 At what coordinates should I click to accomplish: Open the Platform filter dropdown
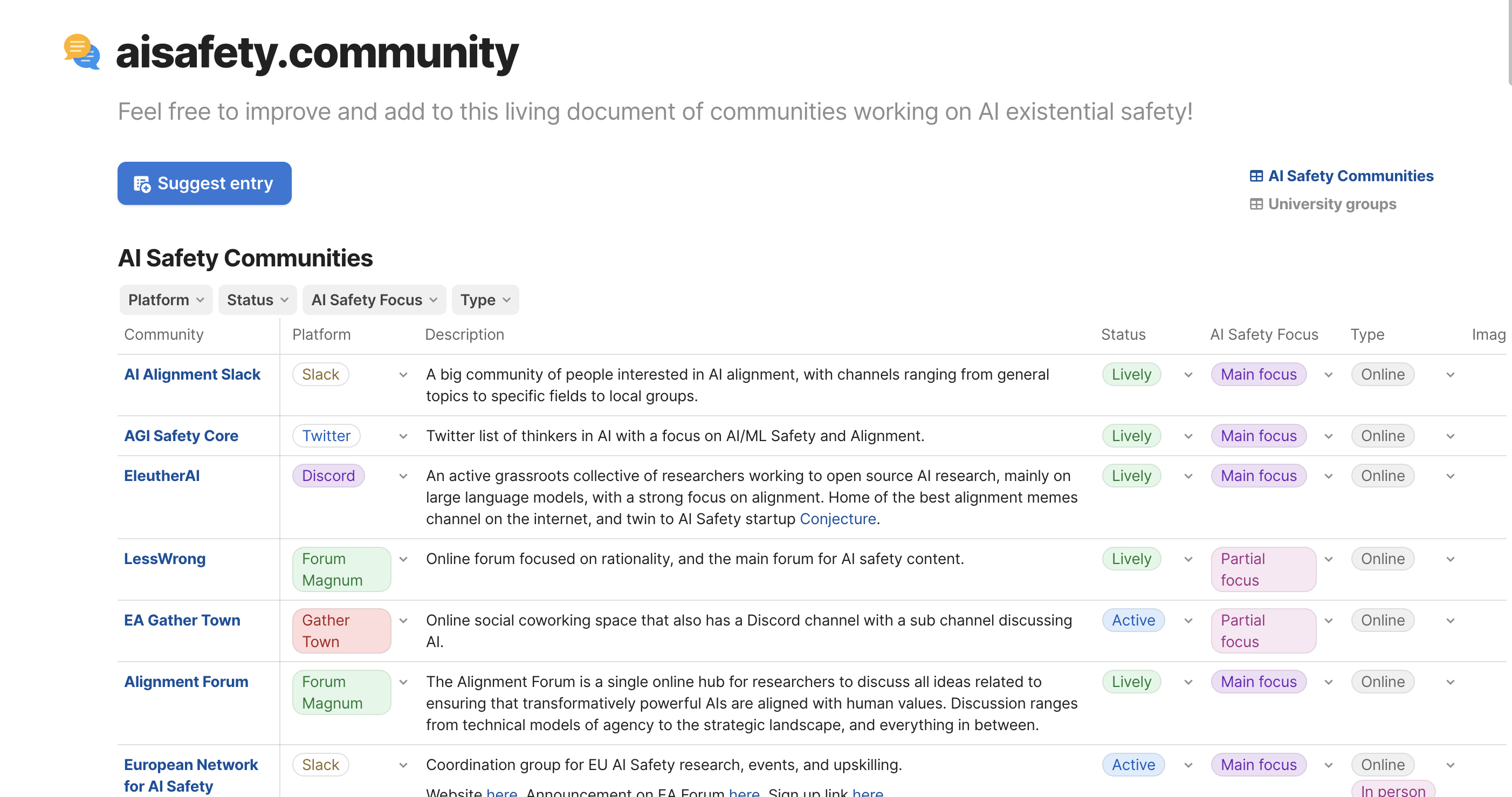tap(166, 300)
